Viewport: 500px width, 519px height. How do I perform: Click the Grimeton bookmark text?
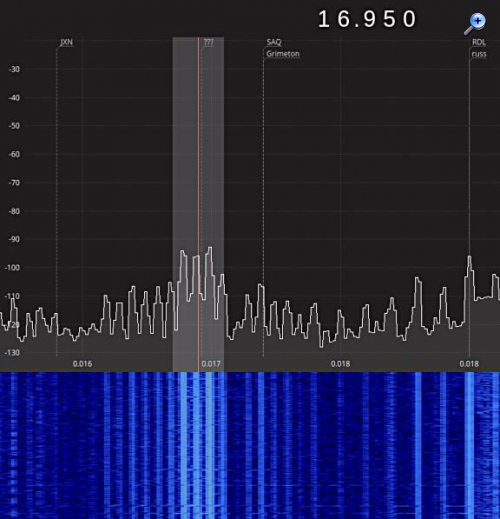pos(283,54)
